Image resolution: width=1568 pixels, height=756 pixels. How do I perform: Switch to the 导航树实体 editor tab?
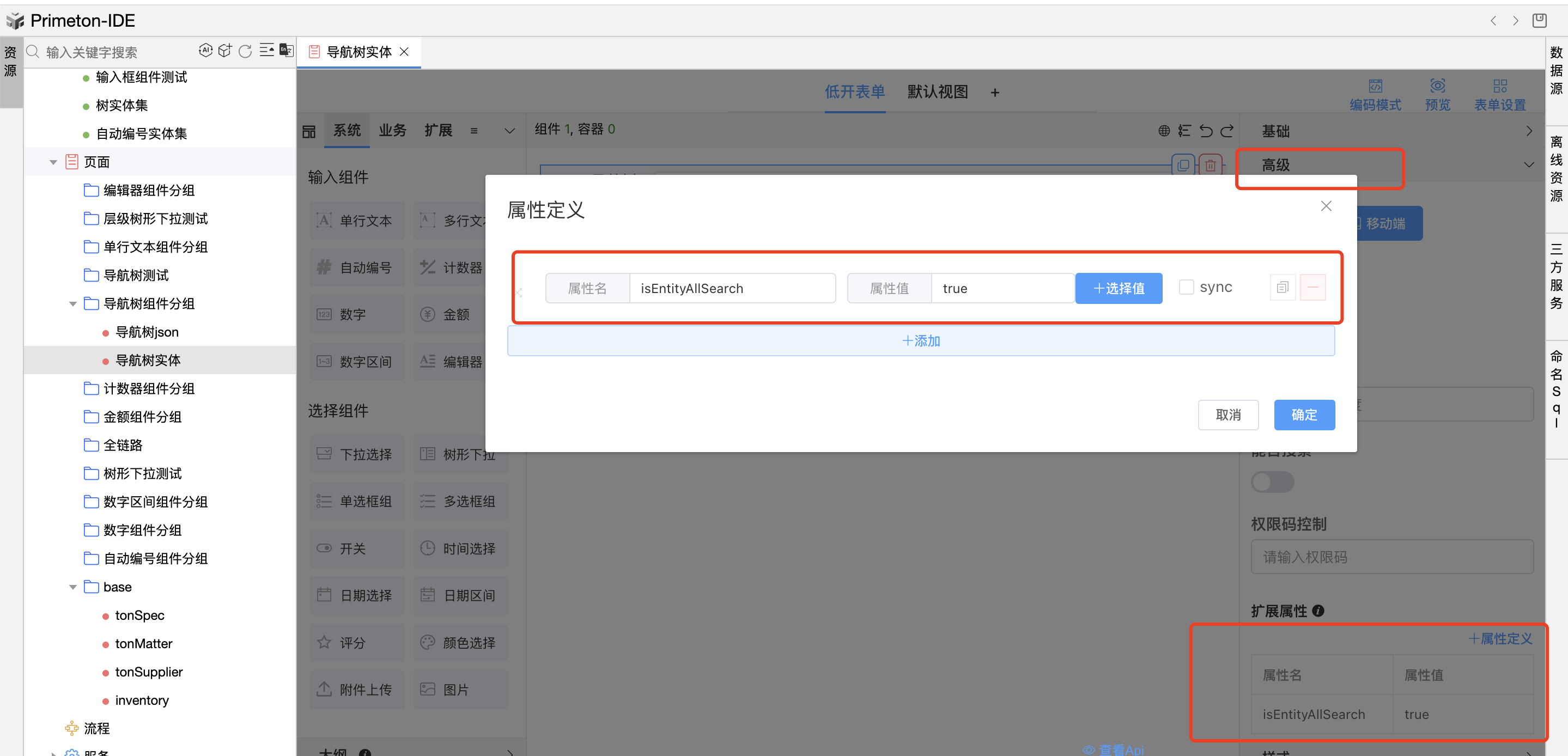tap(358, 52)
